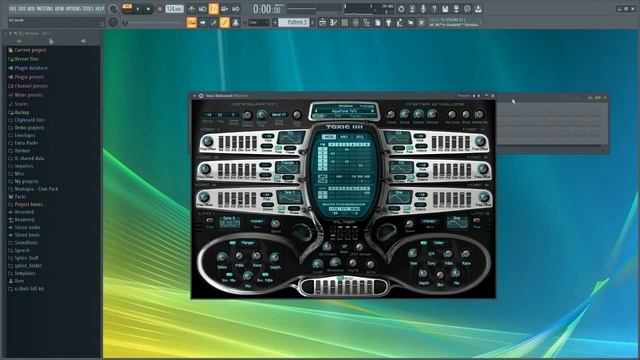Adjust the filter cutoff knob
Viewport: 640px width, 360px height.
click(x=318, y=264)
